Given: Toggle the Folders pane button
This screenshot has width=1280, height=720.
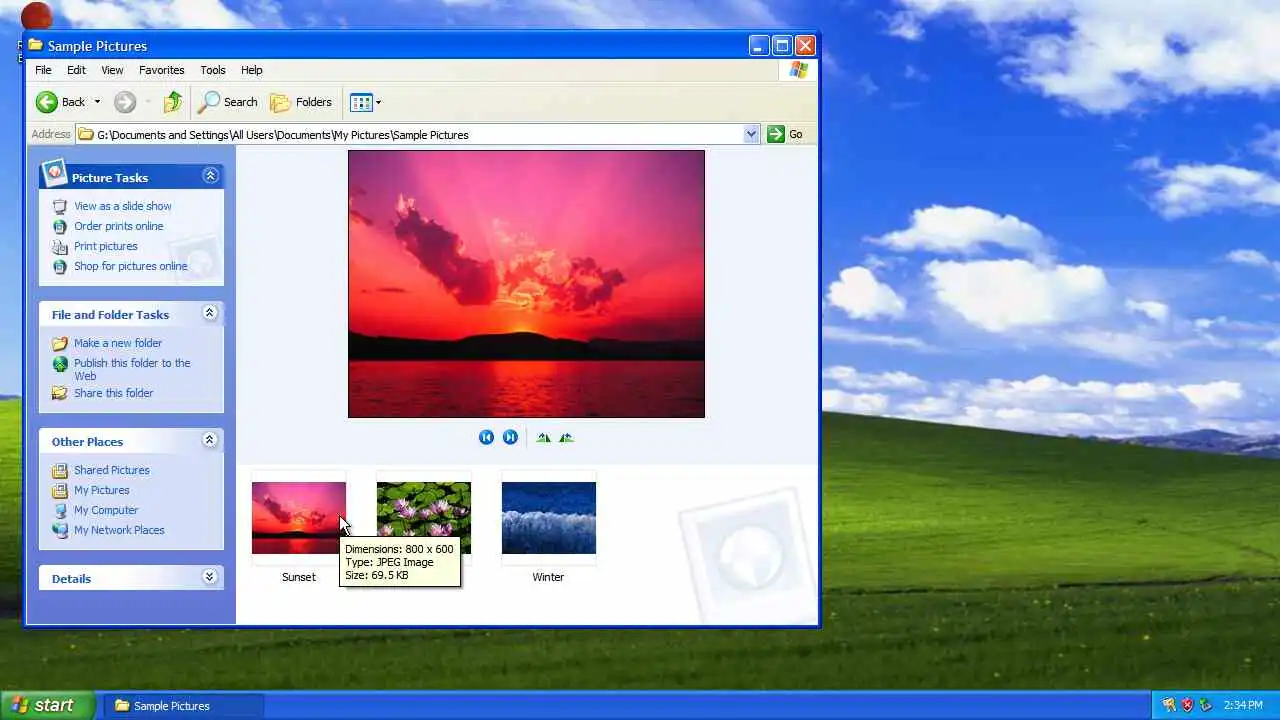Looking at the screenshot, I should 301,102.
